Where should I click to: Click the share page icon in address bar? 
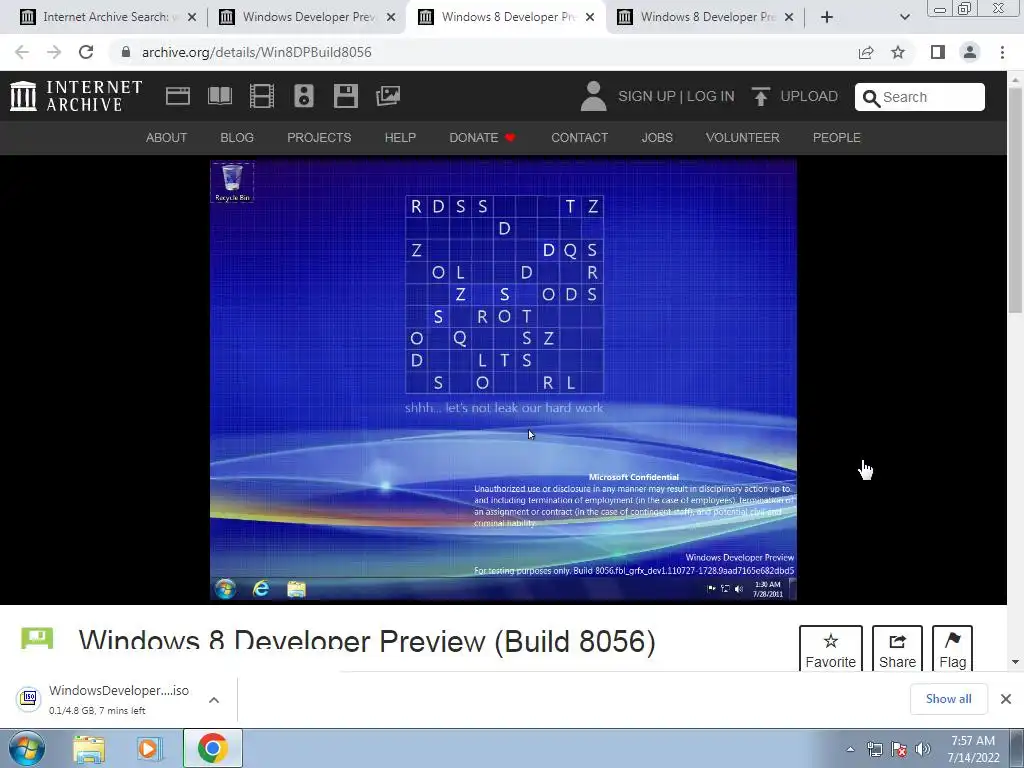866,52
